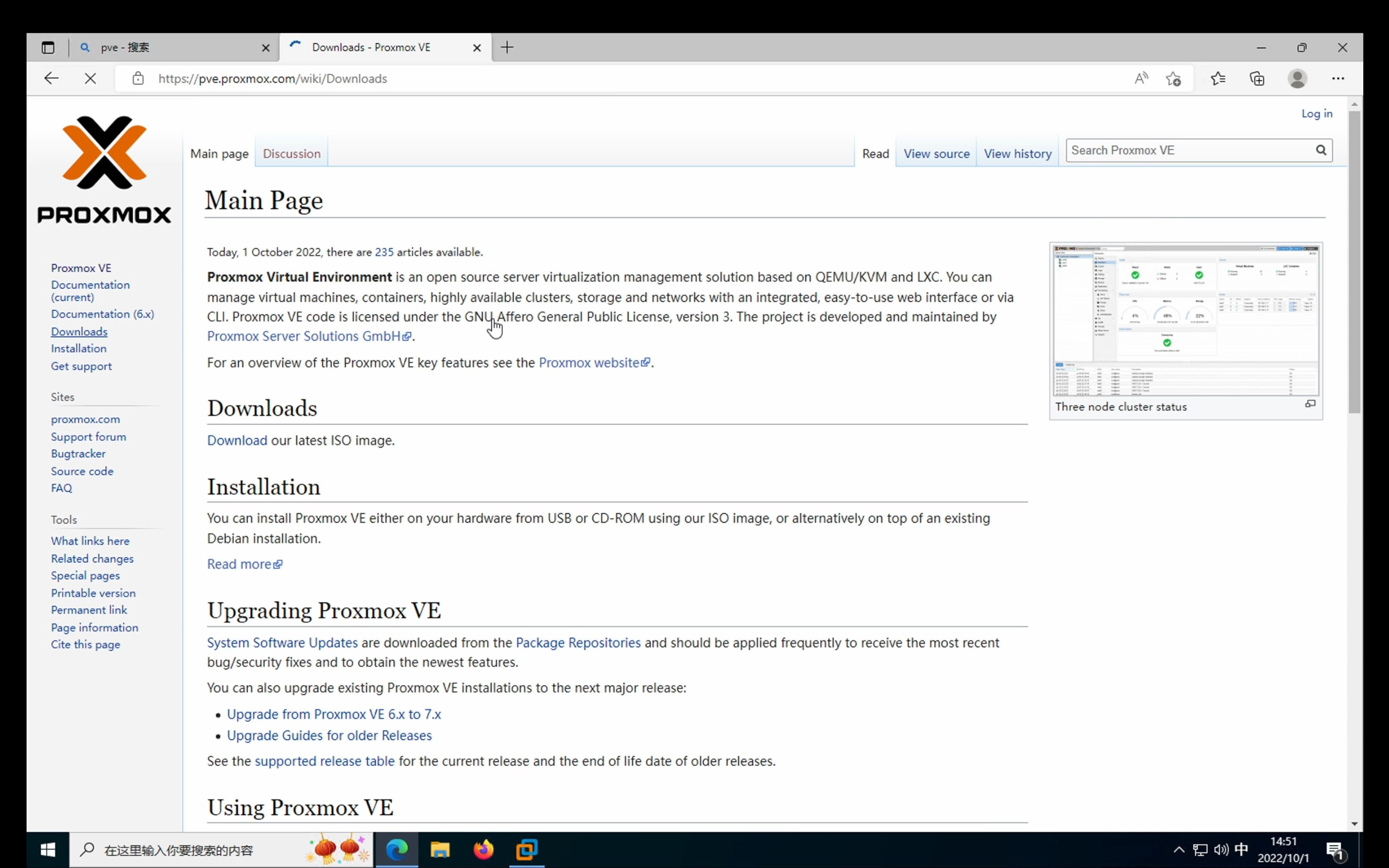
Task: Stop loading the page with X button
Action: tap(90, 79)
